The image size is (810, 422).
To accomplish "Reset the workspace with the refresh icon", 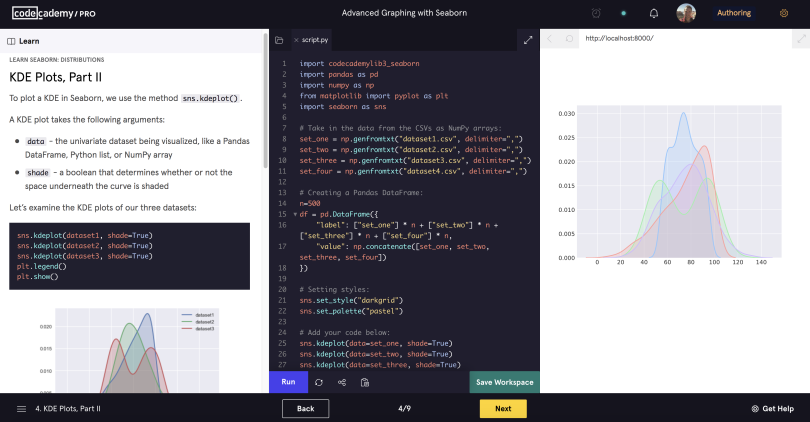I will (x=319, y=382).
